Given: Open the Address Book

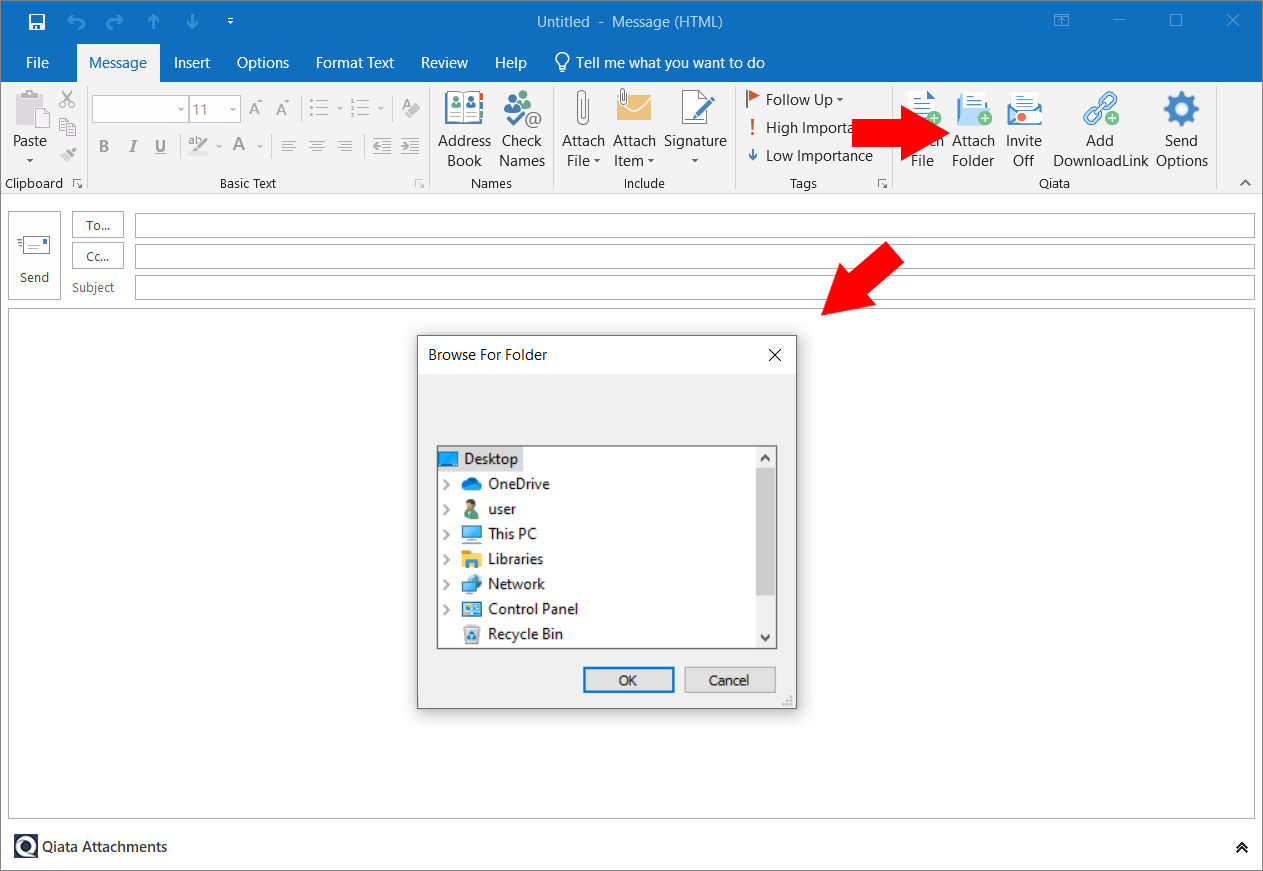Looking at the screenshot, I should (464, 128).
